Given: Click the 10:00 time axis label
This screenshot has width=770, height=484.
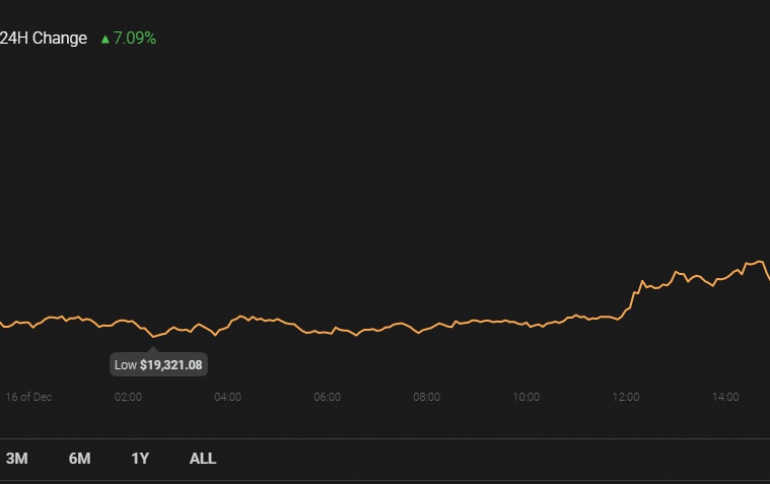Looking at the screenshot, I should click(527, 397).
